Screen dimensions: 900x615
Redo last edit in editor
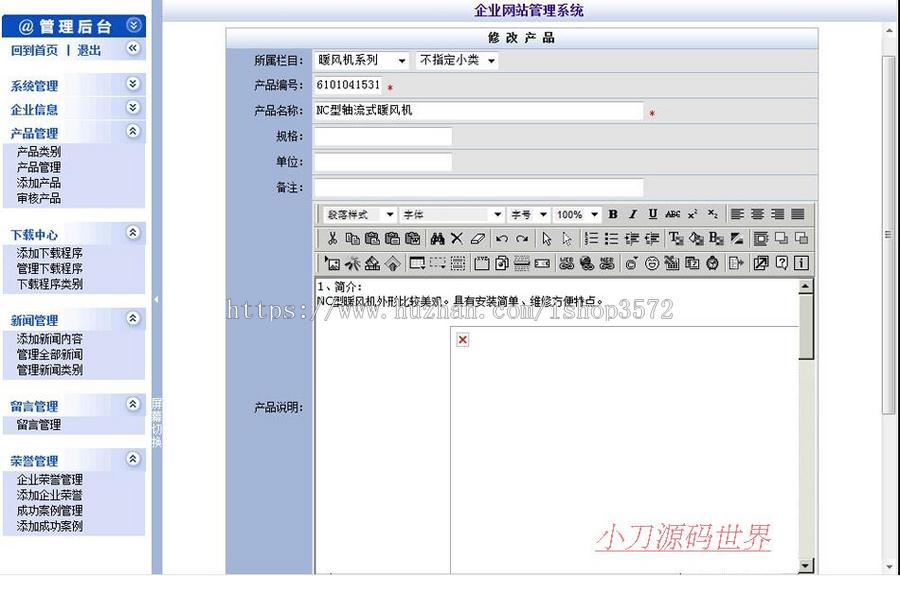[522, 238]
